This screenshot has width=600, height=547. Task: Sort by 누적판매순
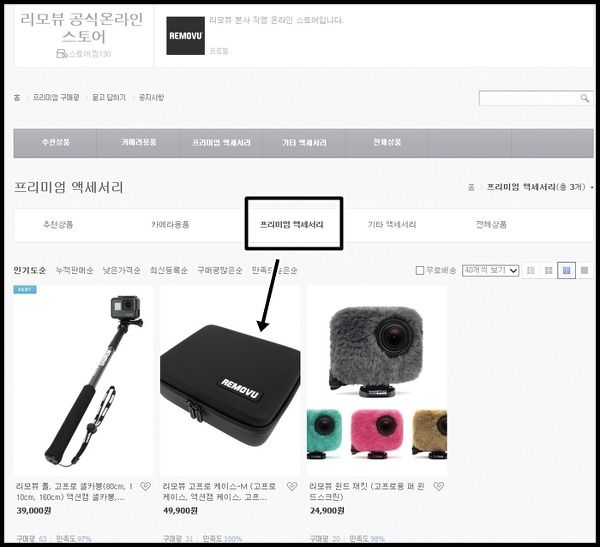coord(74,270)
